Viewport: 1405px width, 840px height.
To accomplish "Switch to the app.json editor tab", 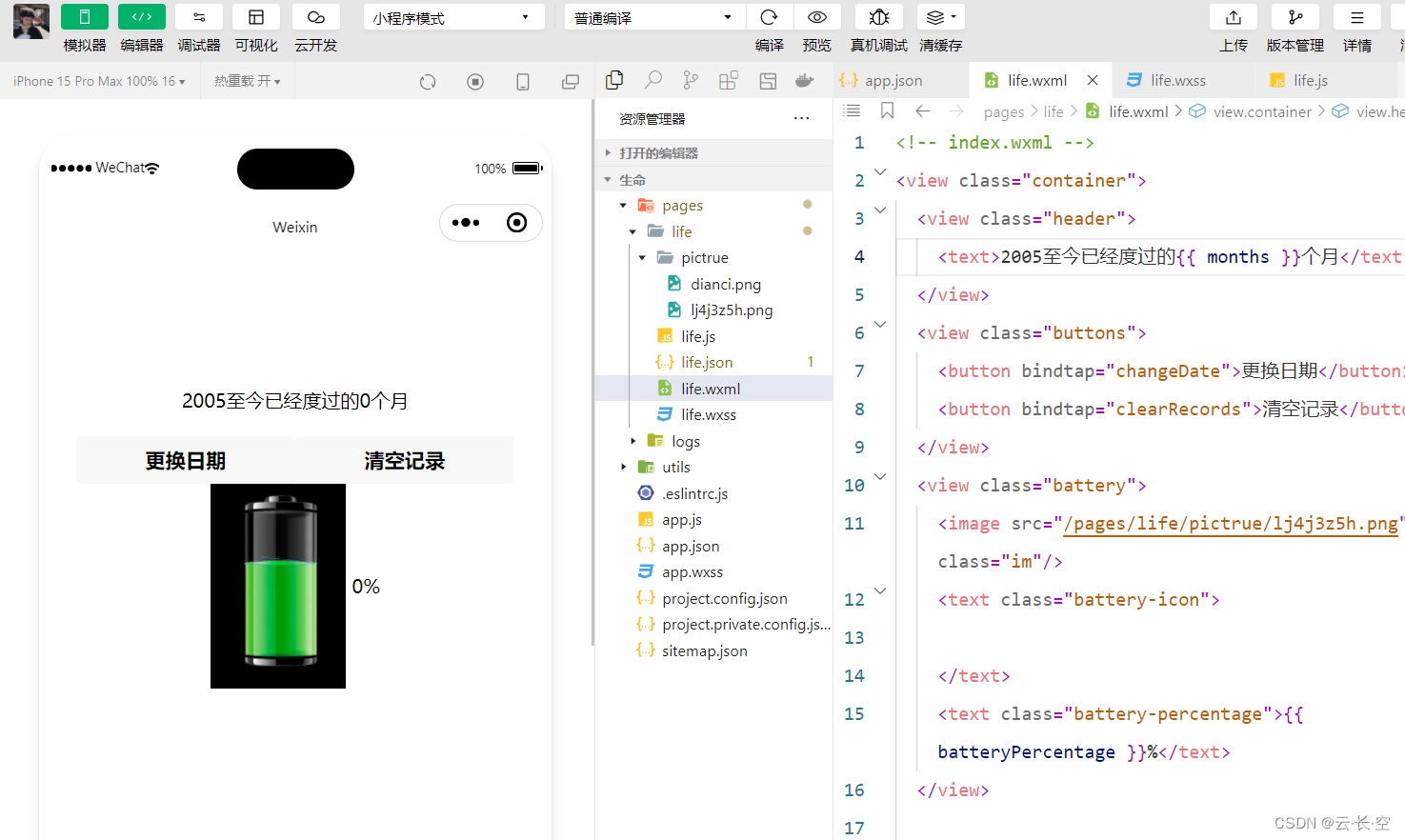I will coord(901,80).
